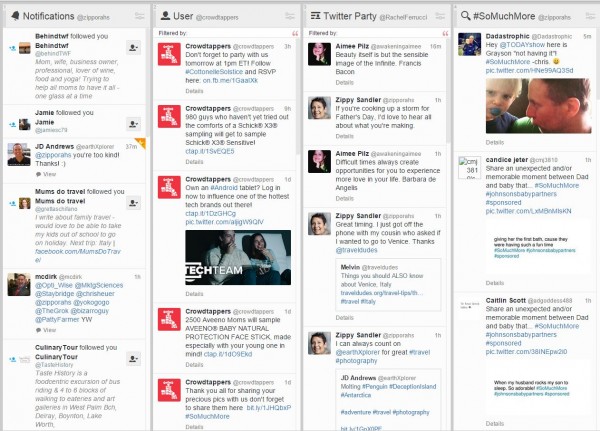
Task: Click Zippy Sandler avatar on Father's Day tweet
Action: click(x=319, y=108)
